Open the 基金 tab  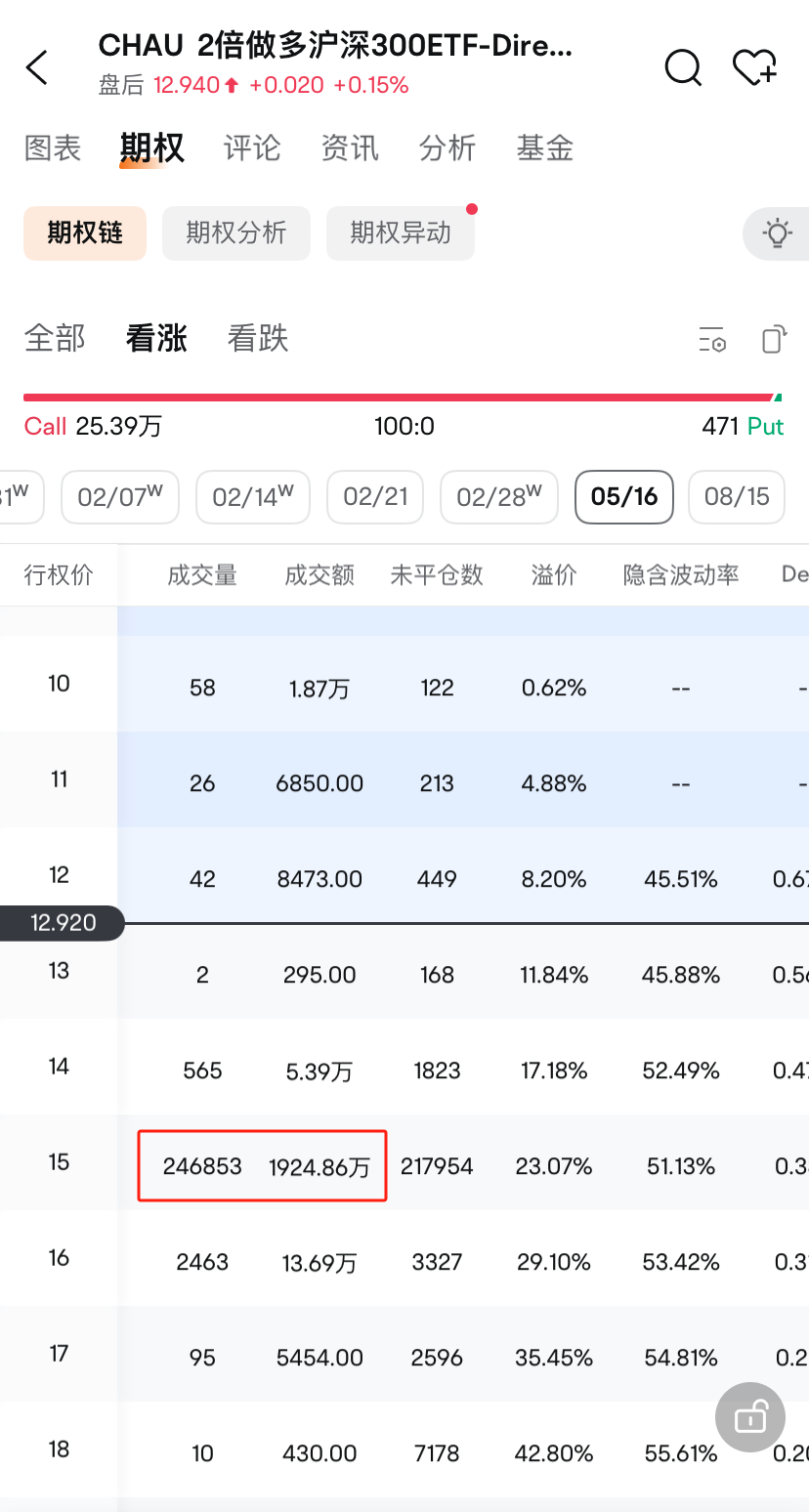point(545,148)
